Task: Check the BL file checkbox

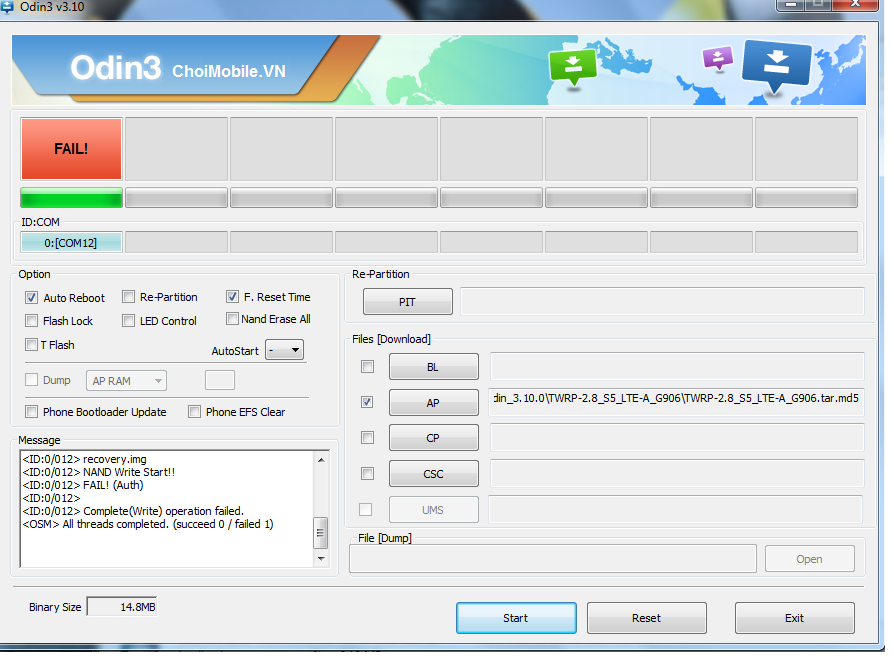Action: pyautogui.click(x=367, y=367)
